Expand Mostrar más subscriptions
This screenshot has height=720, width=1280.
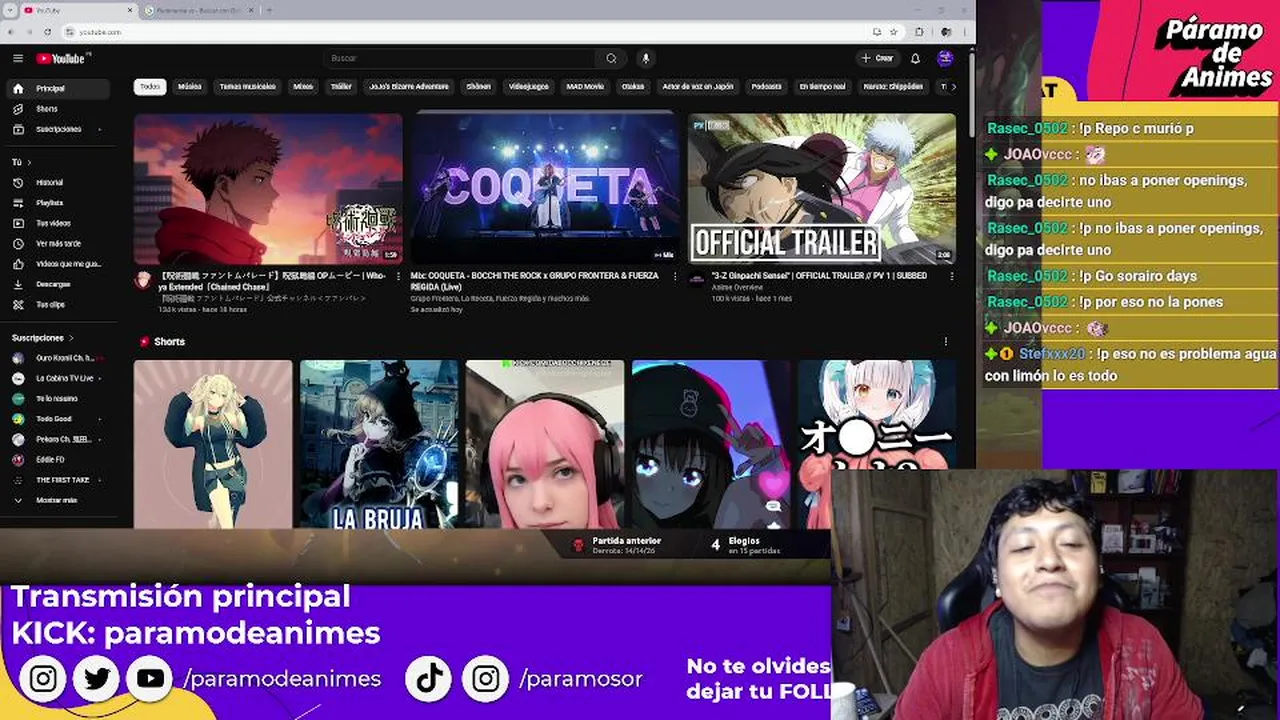coord(56,500)
